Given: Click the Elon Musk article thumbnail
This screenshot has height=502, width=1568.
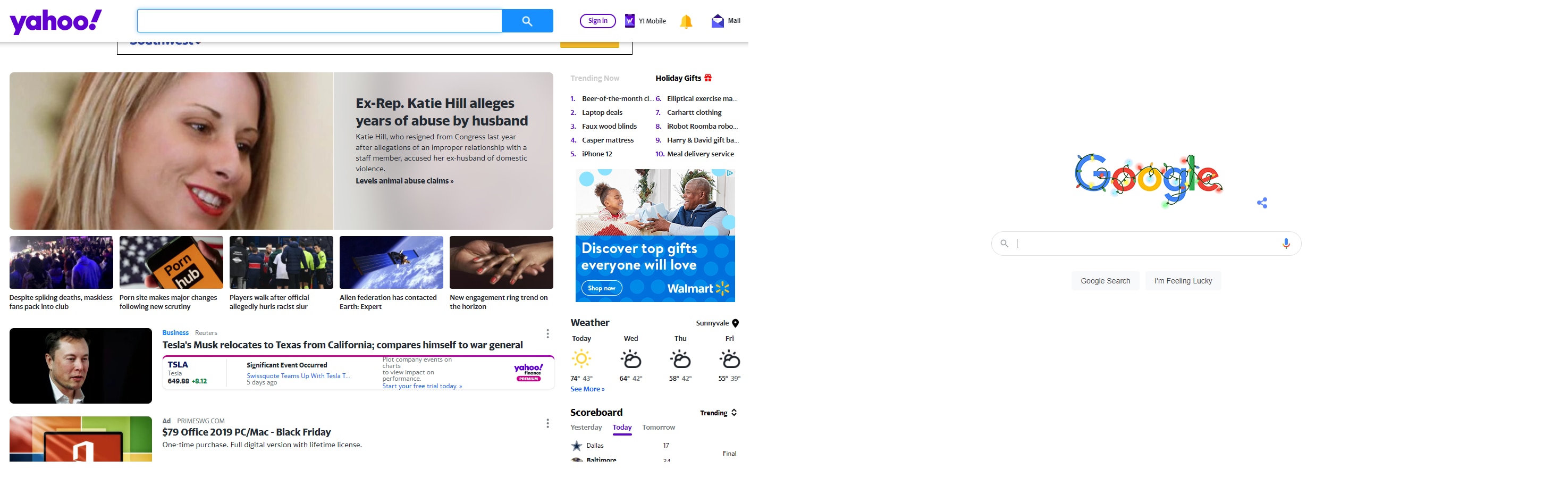Looking at the screenshot, I should coord(81,366).
